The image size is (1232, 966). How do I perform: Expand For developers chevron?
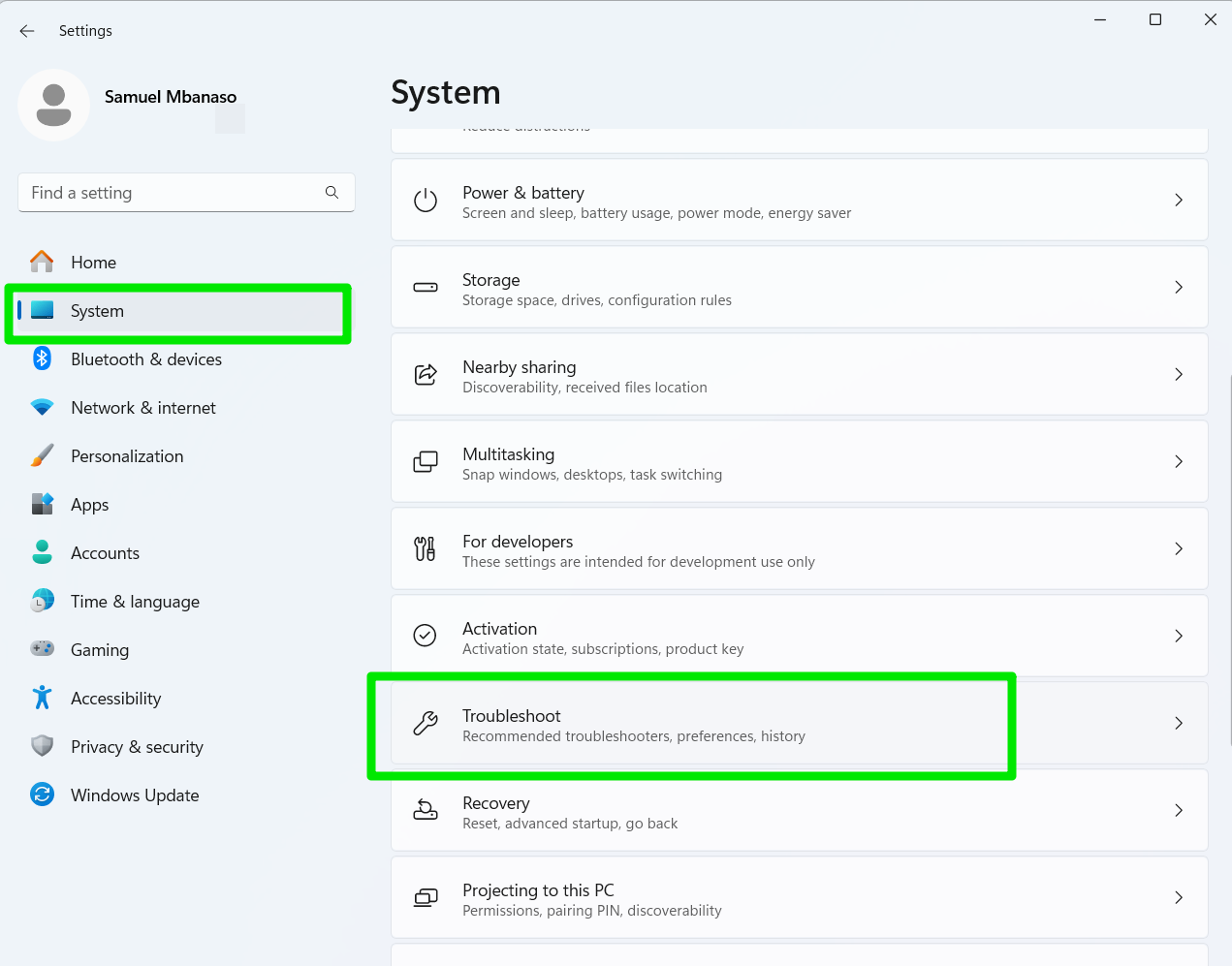tap(1179, 548)
